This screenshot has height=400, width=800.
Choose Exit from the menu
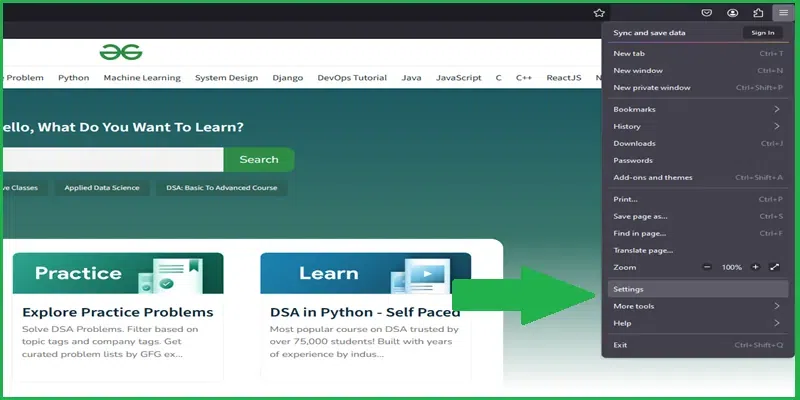pos(697,345)
